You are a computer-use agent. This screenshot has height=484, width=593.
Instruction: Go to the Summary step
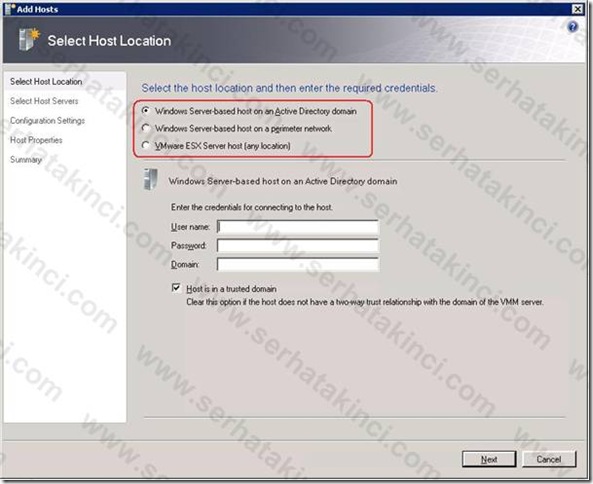point(26,160)
